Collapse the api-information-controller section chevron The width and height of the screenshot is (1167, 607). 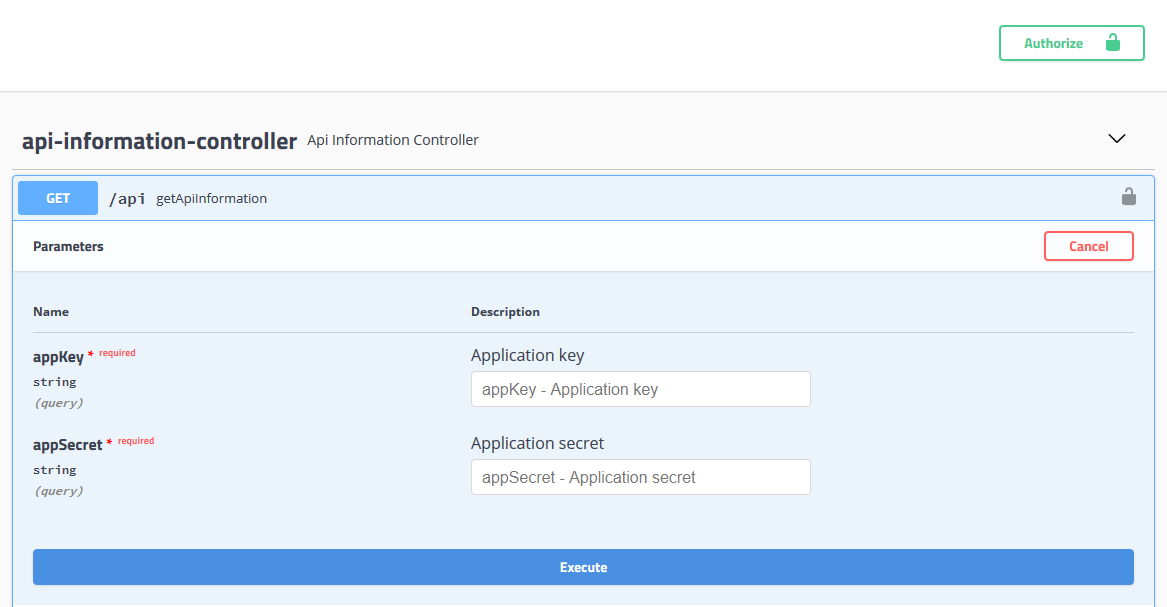pos(1117,139)
